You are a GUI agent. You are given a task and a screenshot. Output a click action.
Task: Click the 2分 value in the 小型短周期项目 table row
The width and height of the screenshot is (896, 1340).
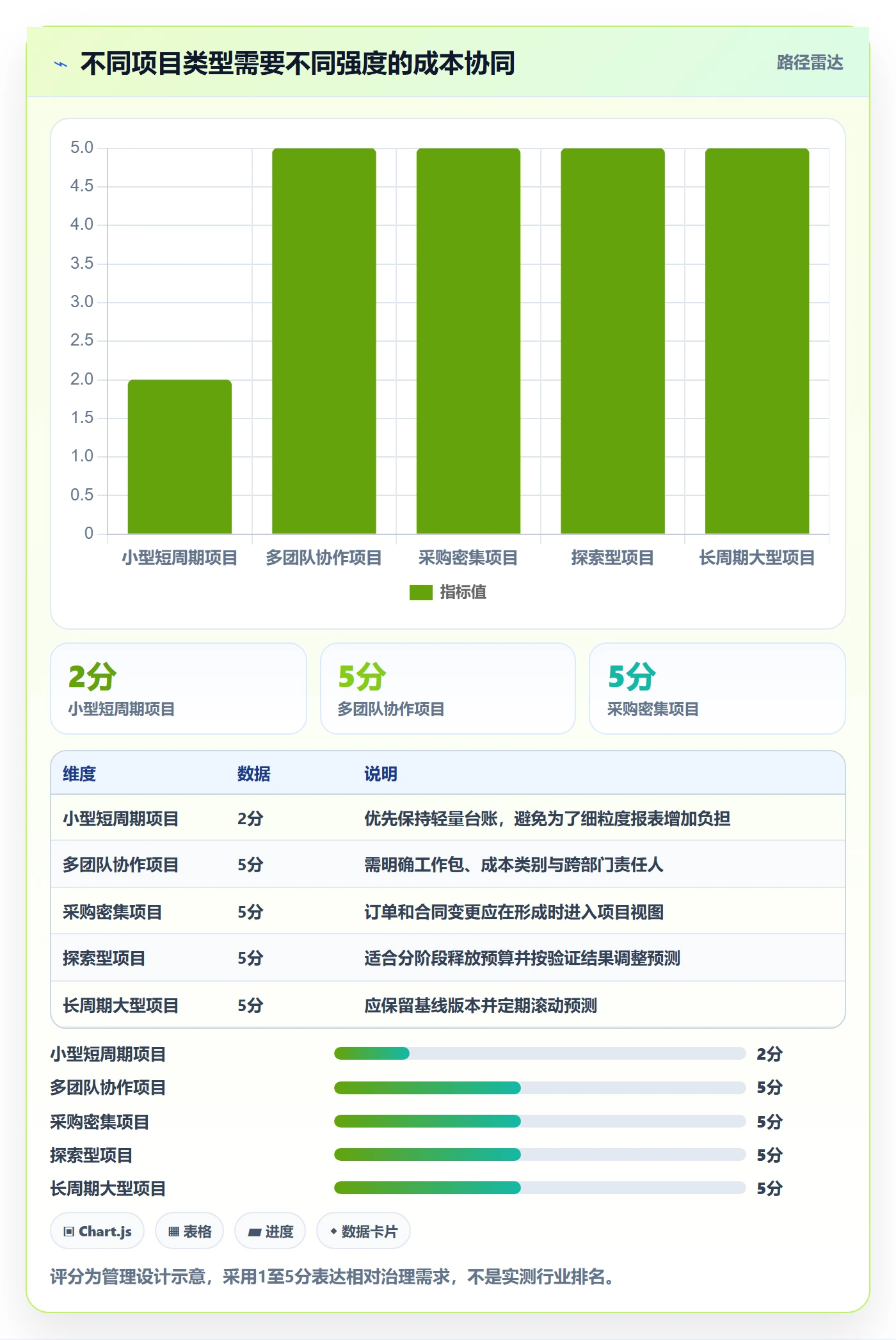pos(250,818)
